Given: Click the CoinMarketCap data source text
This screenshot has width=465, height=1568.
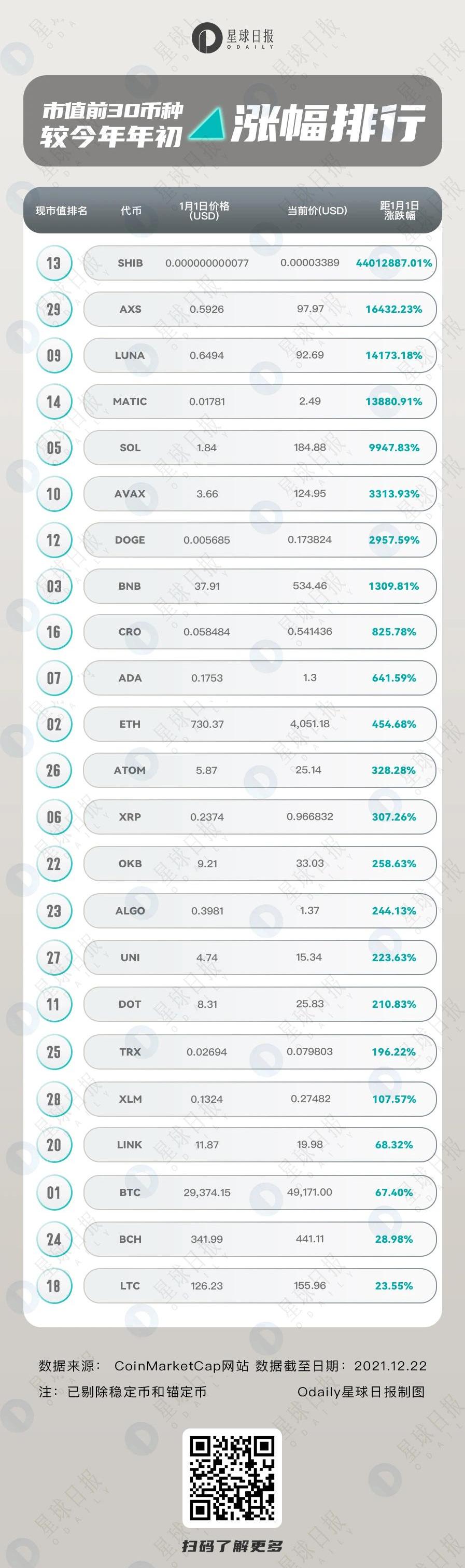Looking at the screenshot, I should coord(181,1365).
